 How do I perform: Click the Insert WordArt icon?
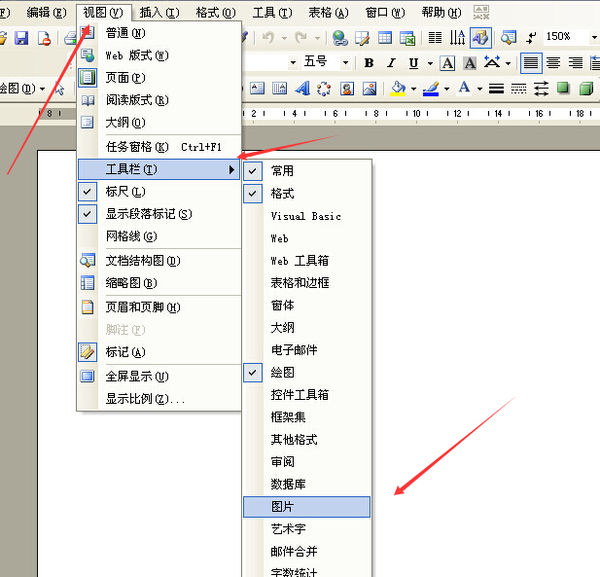point(302,88)
